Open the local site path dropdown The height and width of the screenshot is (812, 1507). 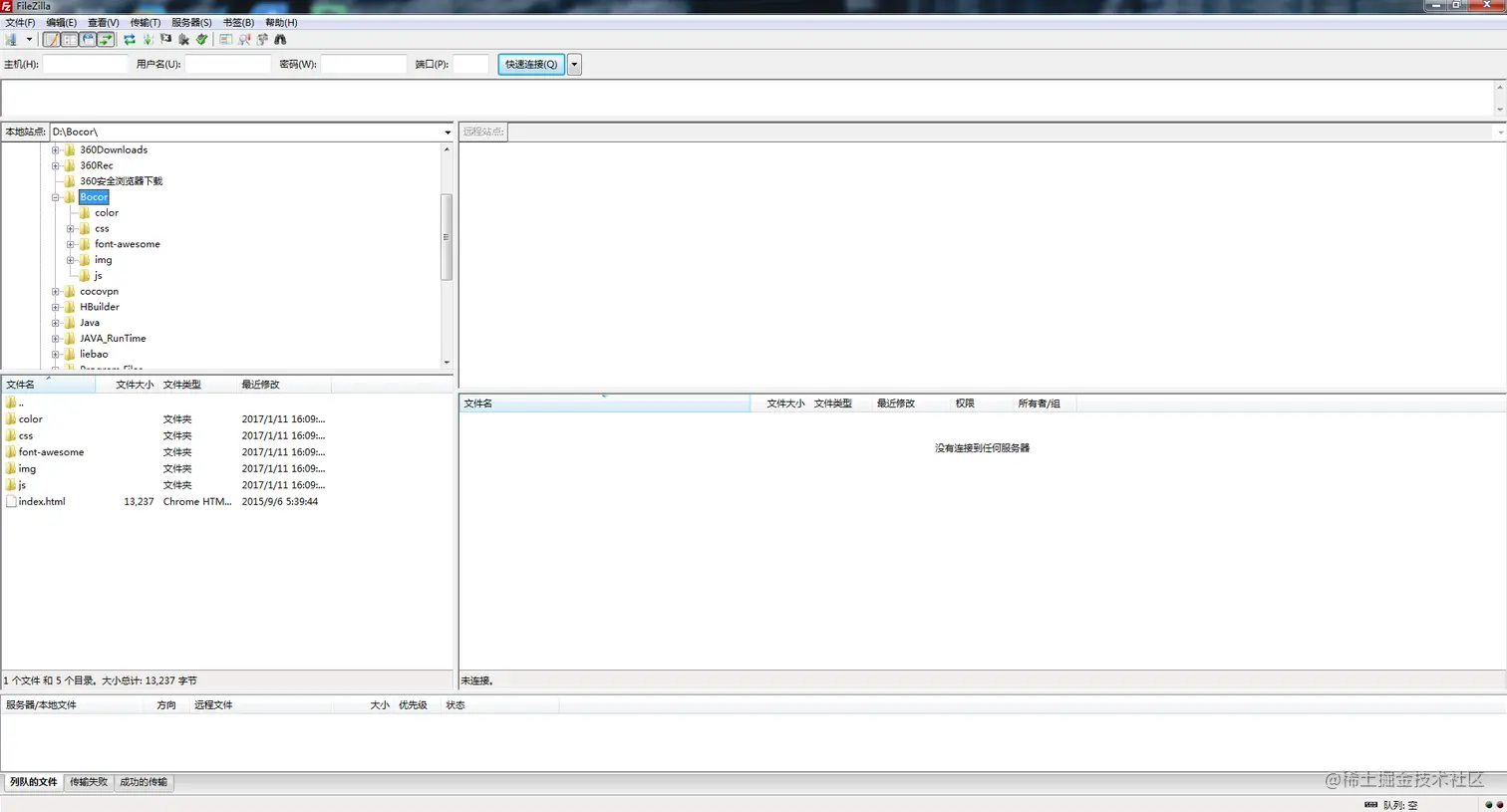pyautogui.click(x=448, y=132)
